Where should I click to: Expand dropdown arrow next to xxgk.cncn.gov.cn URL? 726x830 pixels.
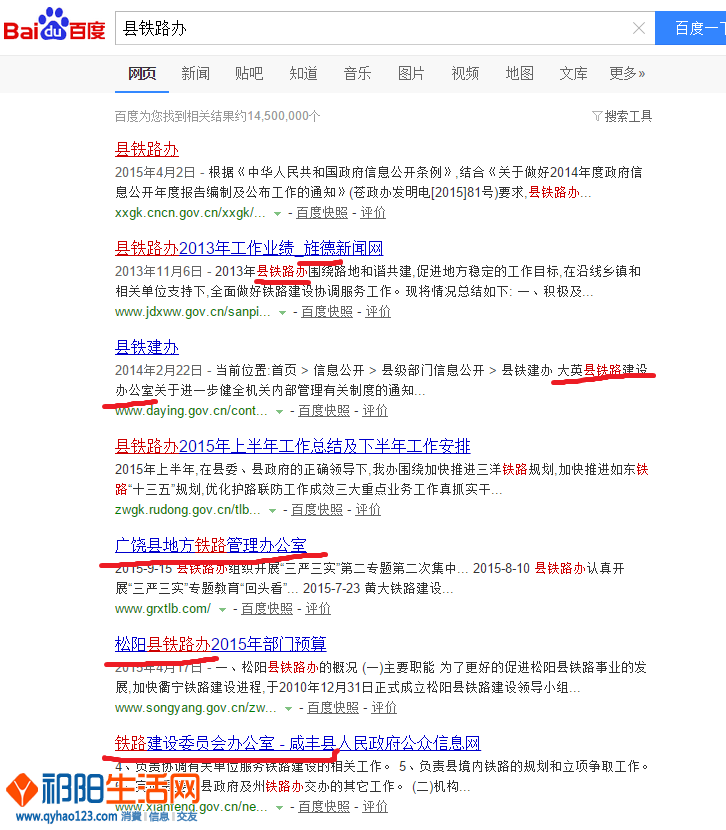point(277,214)
